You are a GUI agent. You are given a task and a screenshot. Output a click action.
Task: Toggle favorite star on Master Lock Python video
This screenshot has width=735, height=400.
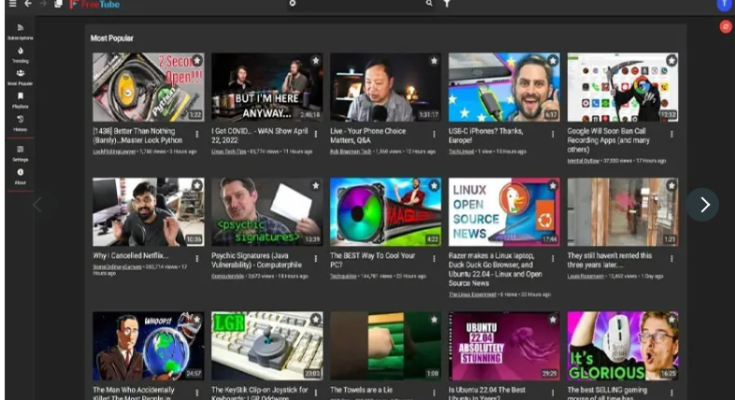click(x=196, y=61)
